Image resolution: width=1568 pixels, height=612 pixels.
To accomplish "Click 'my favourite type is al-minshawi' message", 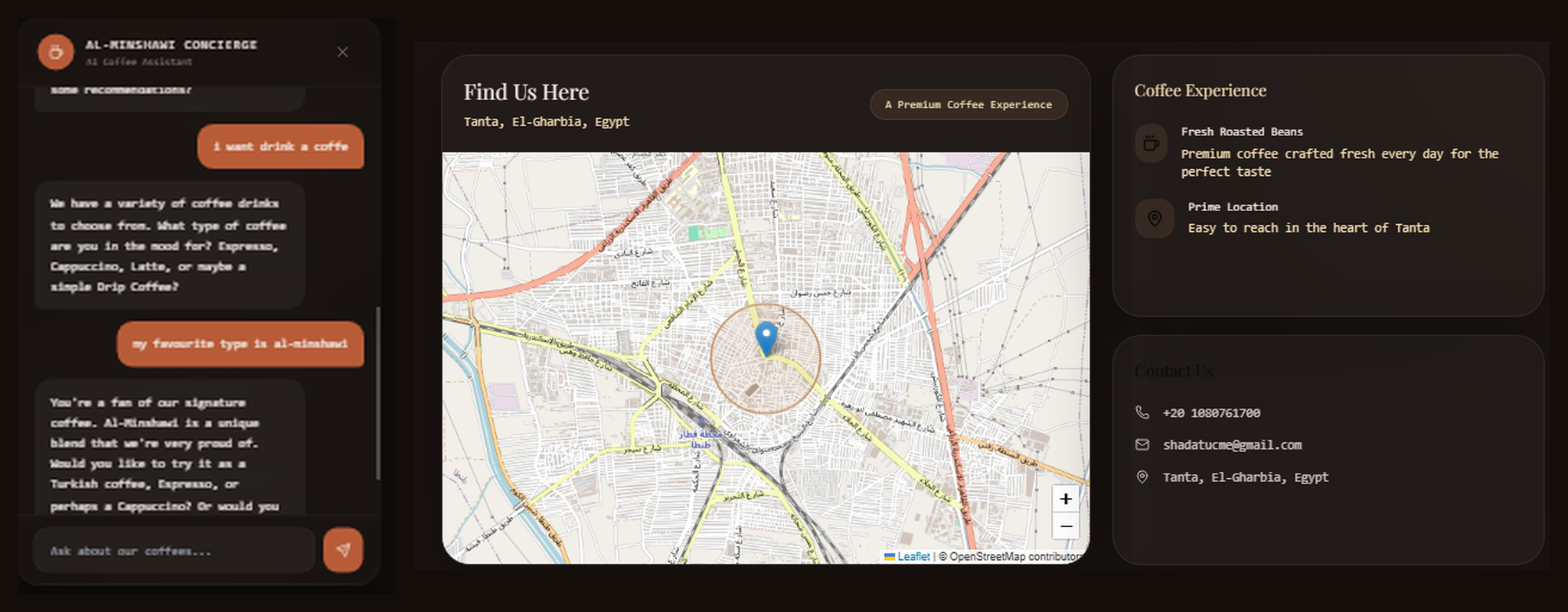I will pos(240,343).
